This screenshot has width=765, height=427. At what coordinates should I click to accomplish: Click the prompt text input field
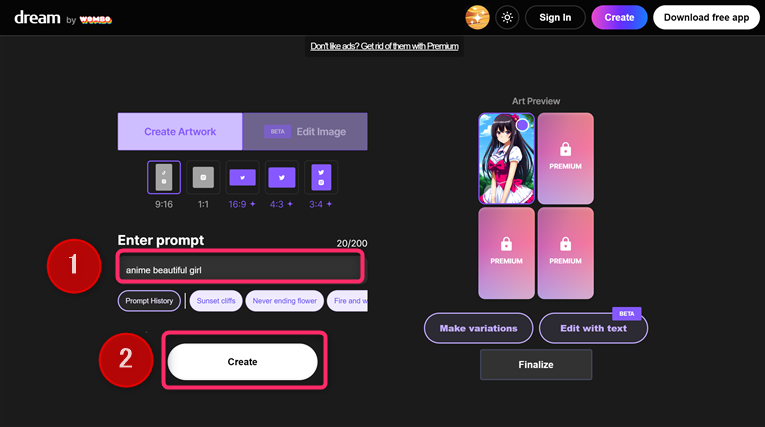240,269
